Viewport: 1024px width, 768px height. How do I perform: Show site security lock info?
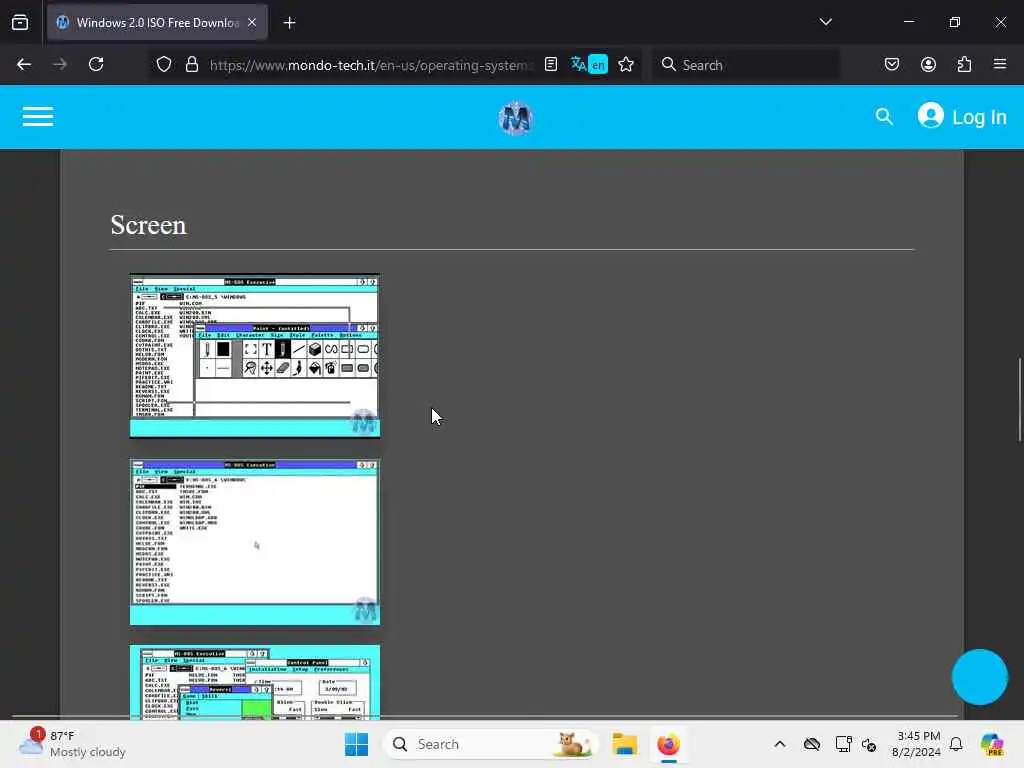pyautogui.click(x=191, y=65)
